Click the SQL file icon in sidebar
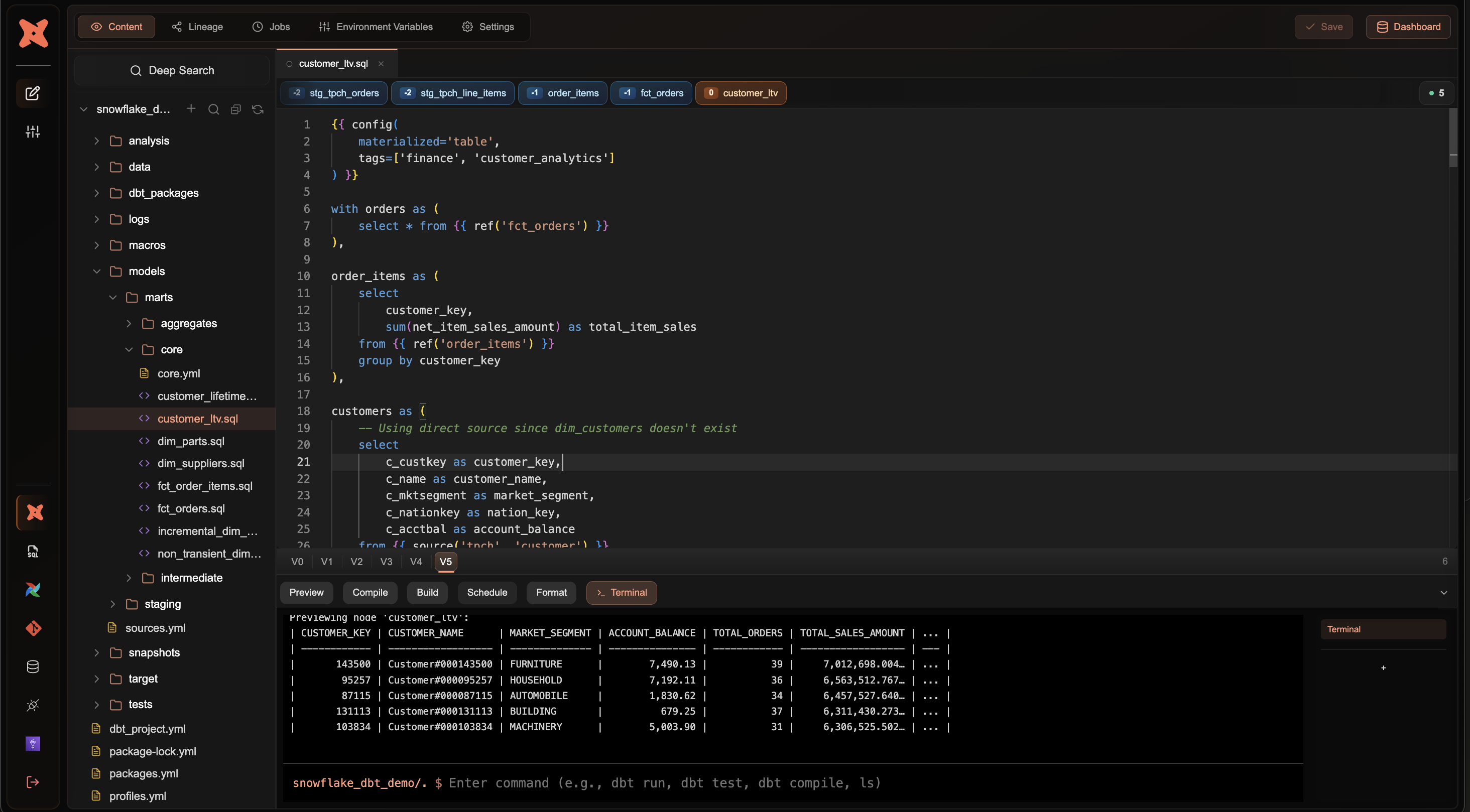The image size is (1470, 812). pos(33,551)
